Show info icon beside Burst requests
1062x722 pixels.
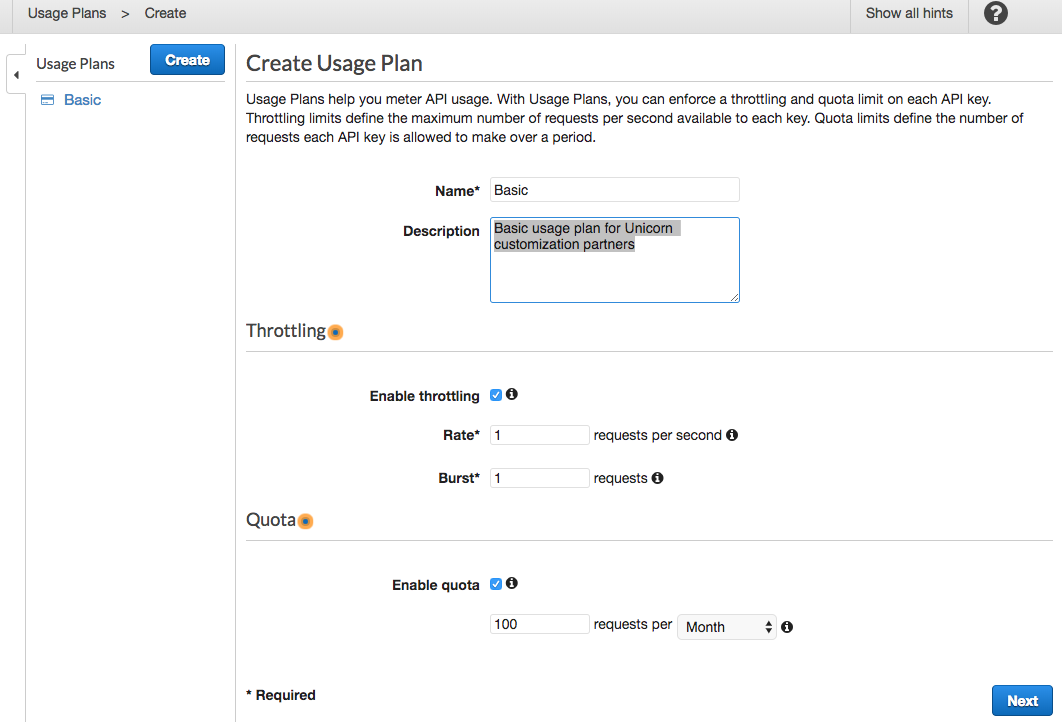point(658,478)
